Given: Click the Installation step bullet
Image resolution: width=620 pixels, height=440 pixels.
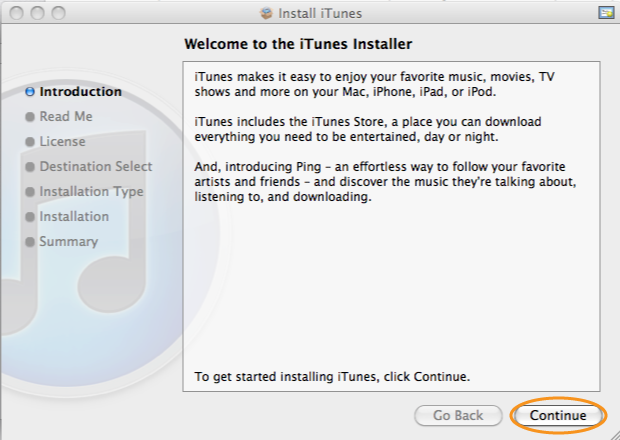Looking at the screenshot, I should click(30, 217).
